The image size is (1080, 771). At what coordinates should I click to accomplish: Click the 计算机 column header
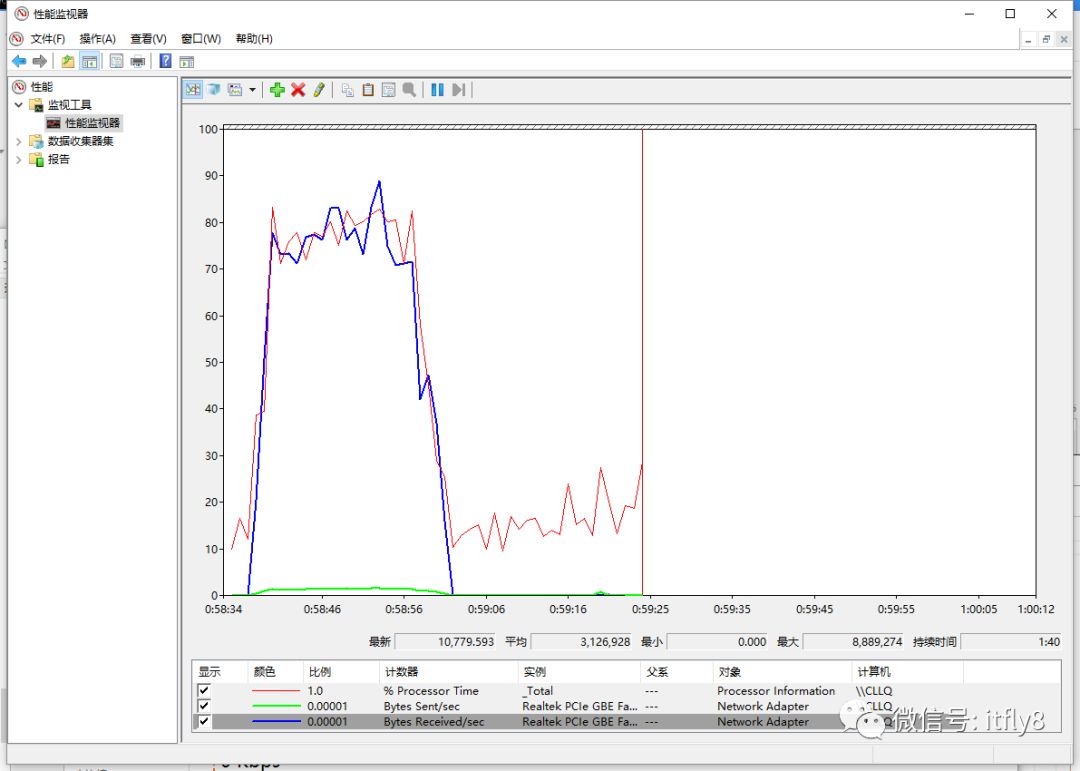907,672
